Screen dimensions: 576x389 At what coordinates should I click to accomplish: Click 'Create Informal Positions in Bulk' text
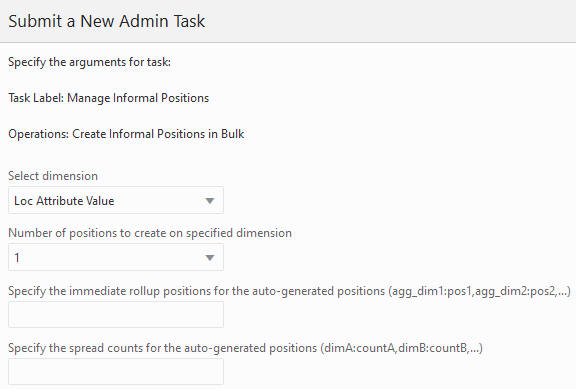coord(158,134)
